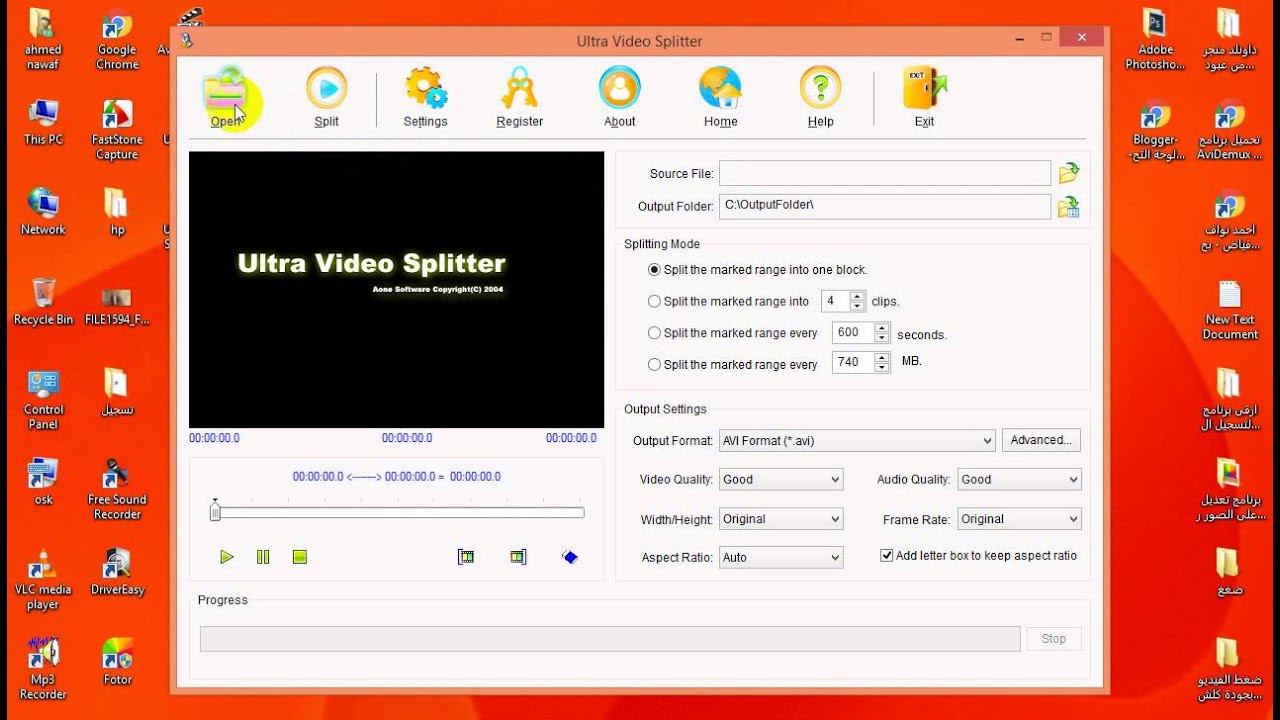Select VLC media player desktop shortcut

[43, 580]
